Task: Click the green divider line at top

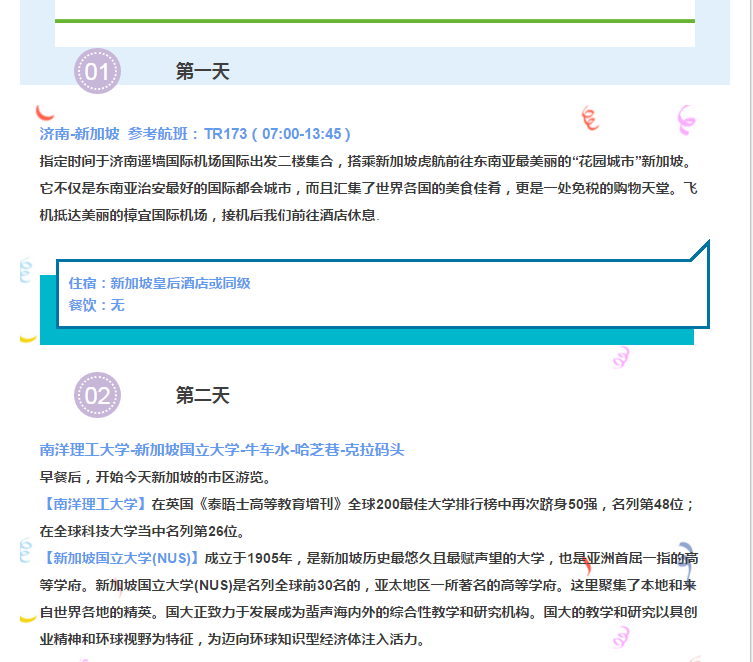Action: tap(374, 20)
